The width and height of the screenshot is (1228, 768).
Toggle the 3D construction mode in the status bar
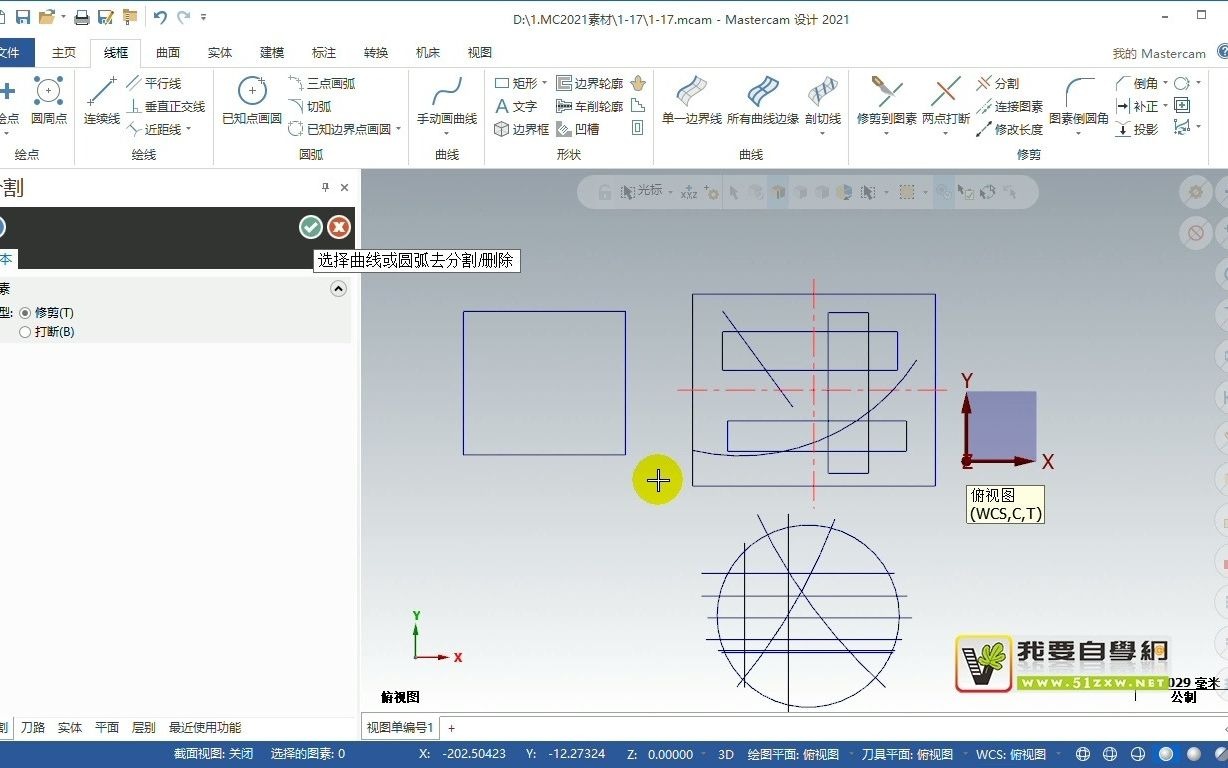pos(726,754)
